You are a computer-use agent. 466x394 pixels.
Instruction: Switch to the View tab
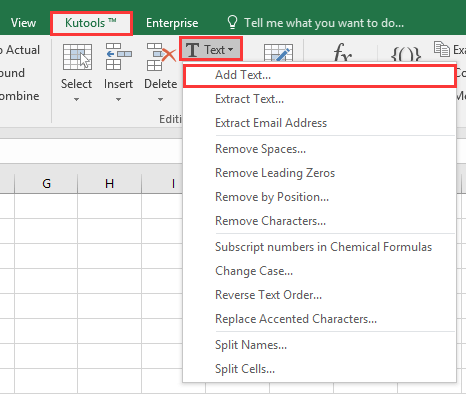coord(23,23)
